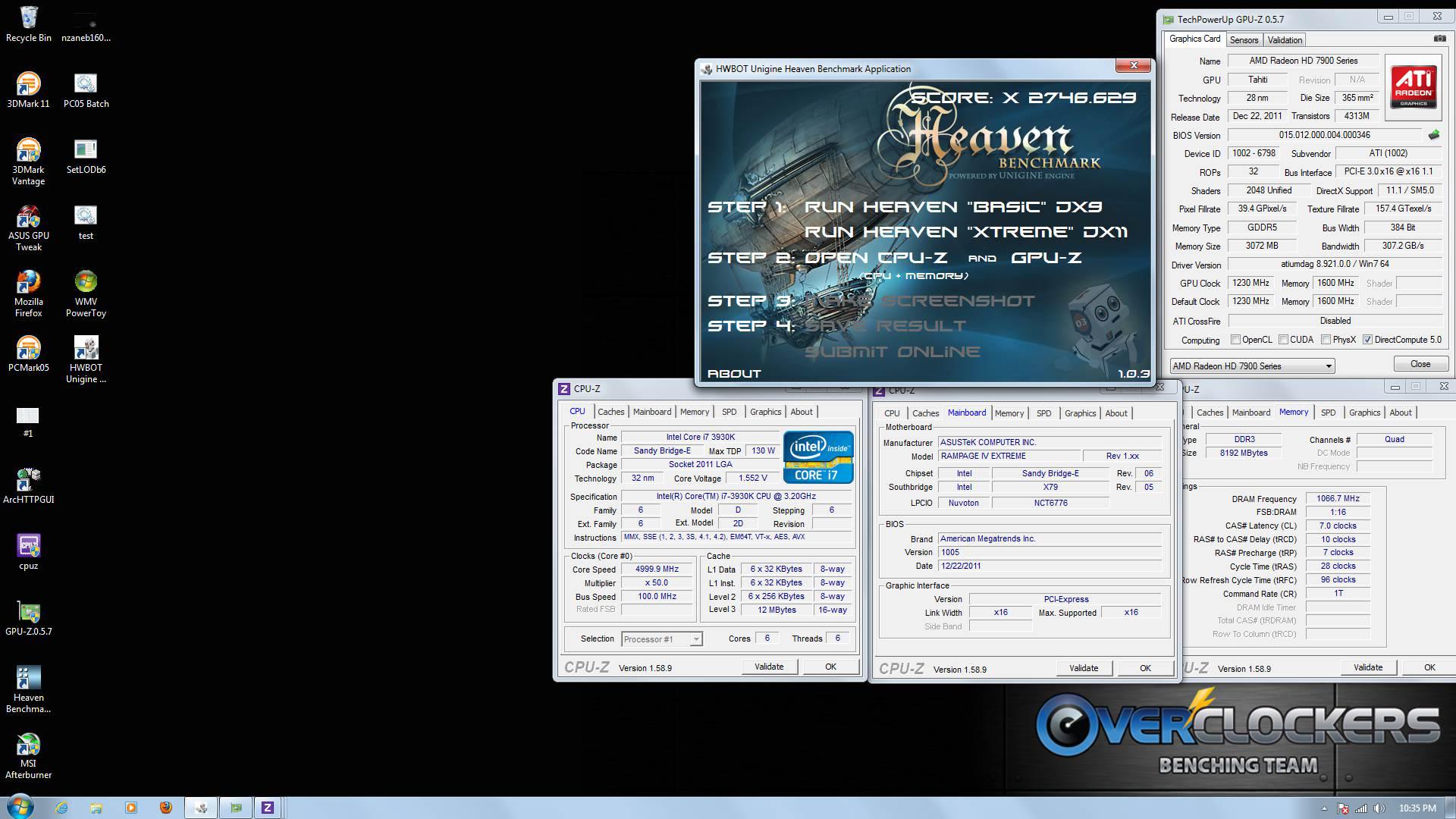This screenshot has width=1456, height=819.
Task: Click the system tray volume icon
Action: 1379,808
